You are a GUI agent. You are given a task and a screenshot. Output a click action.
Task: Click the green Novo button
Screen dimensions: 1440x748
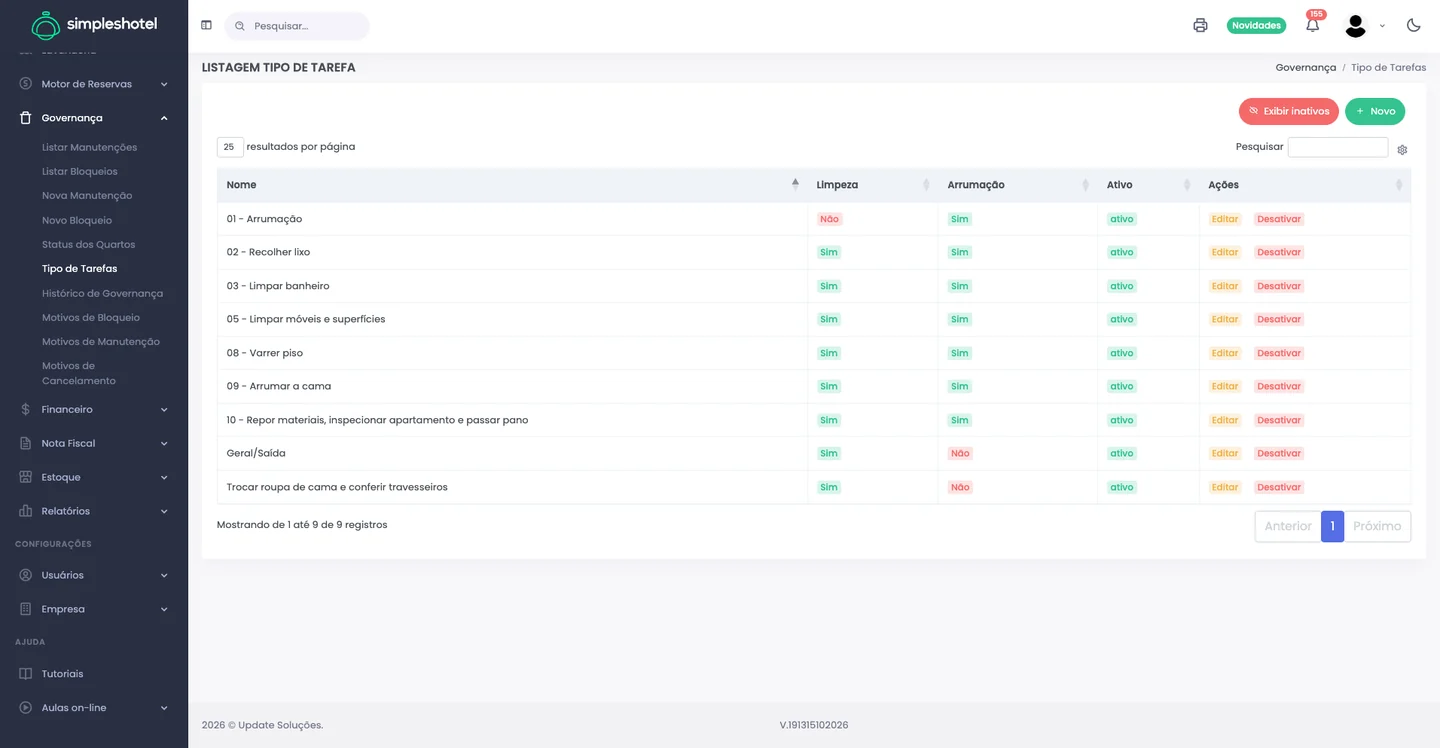pos(1375,111)
